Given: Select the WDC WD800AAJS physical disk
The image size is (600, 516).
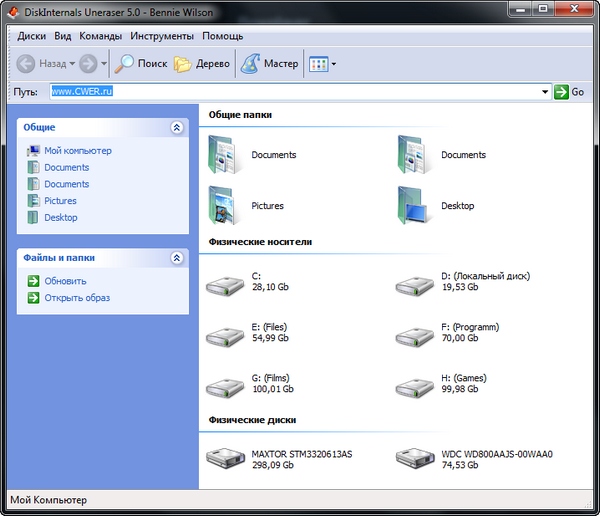Looking at the screenshot, I should pos(413,459).
